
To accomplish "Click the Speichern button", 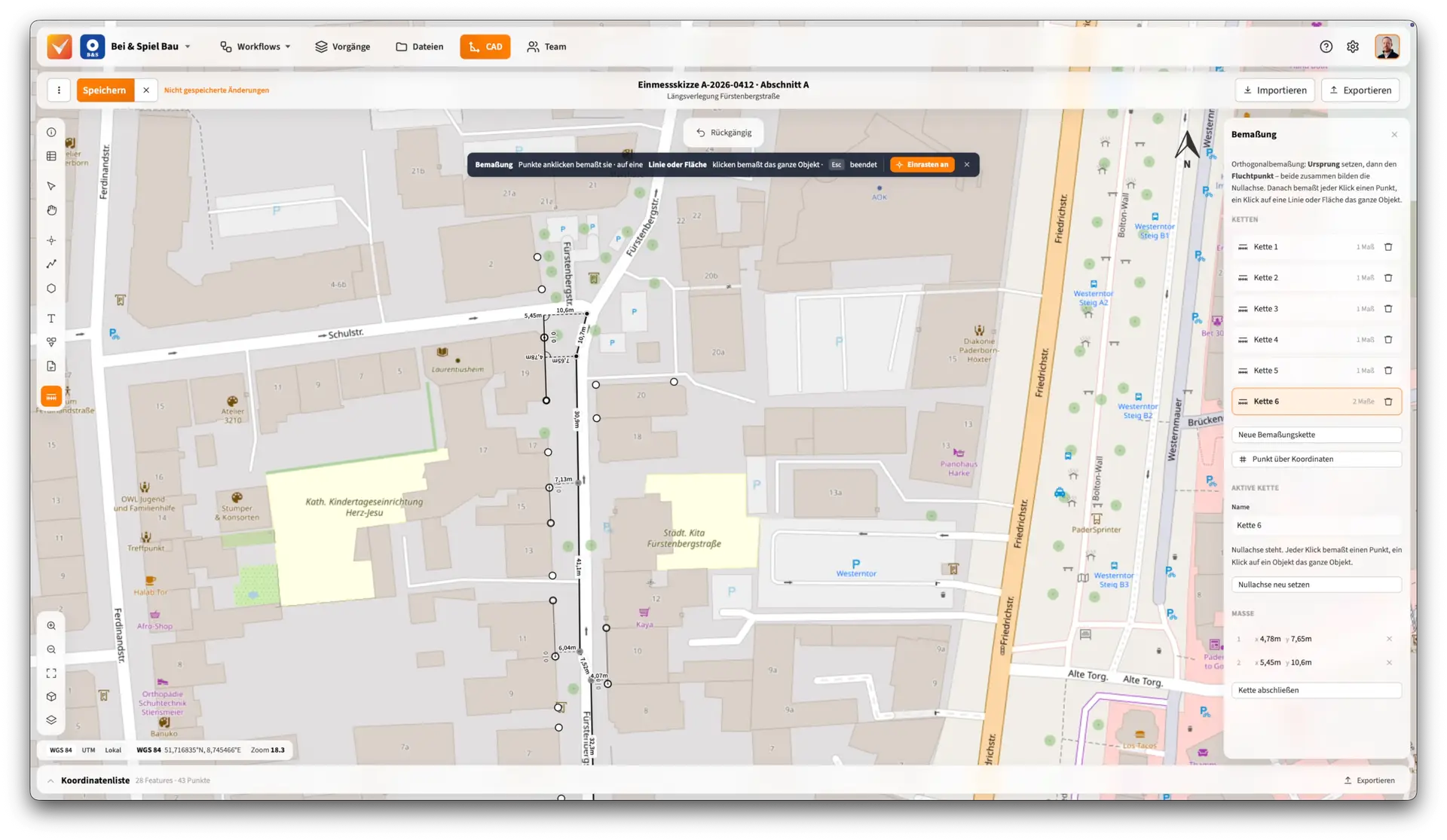I will click(x=105, y=90).
